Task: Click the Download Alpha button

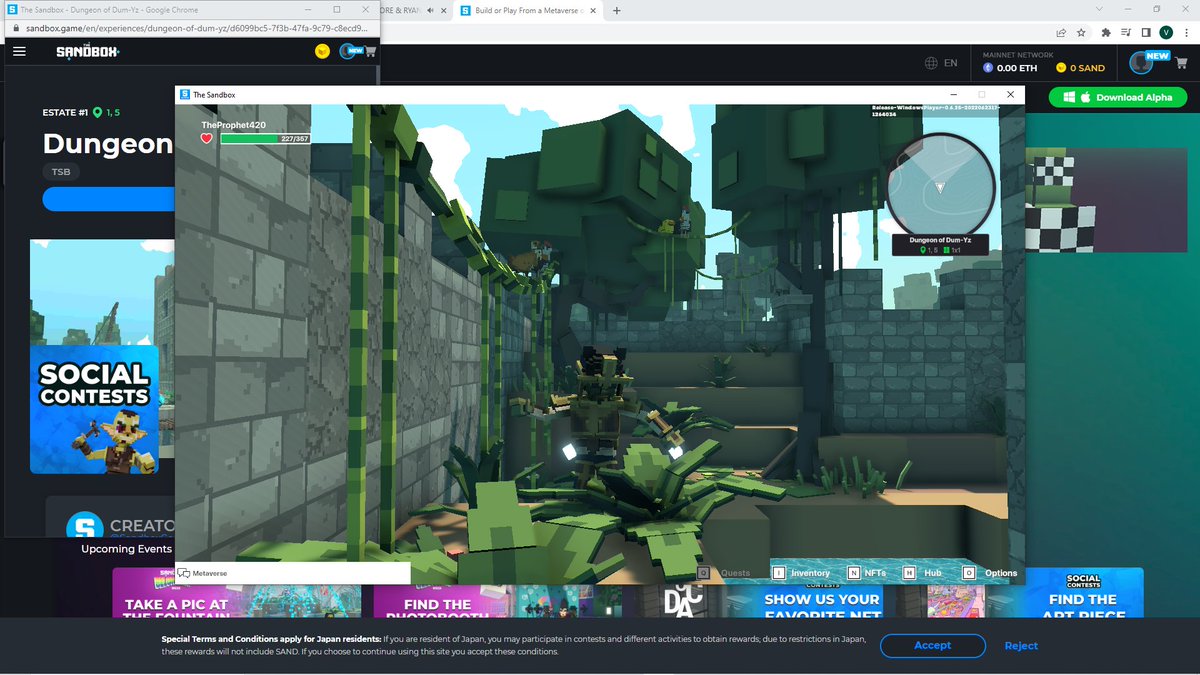Action: click(1117, 97)
